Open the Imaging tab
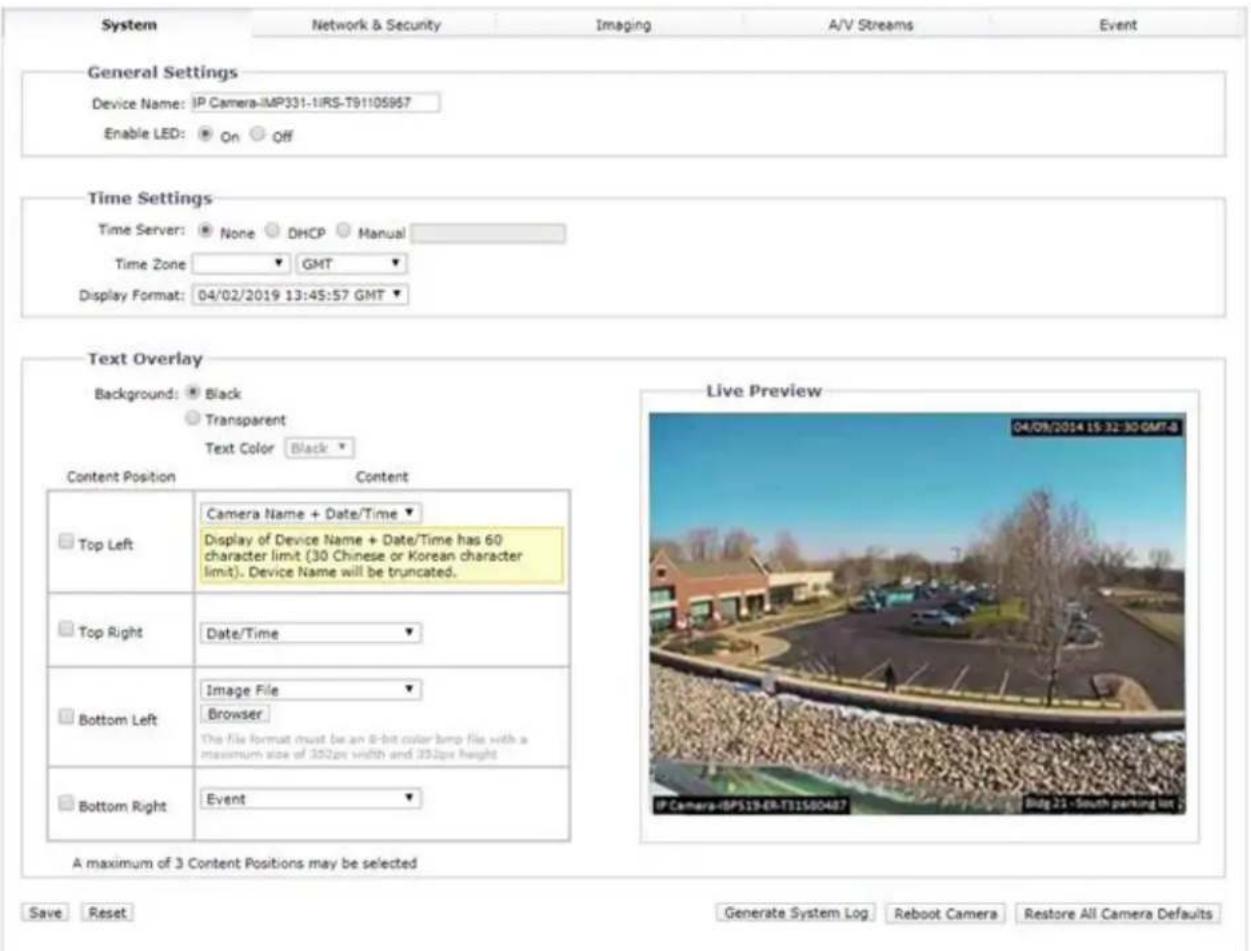1251x951 pixels. point(623,25)
